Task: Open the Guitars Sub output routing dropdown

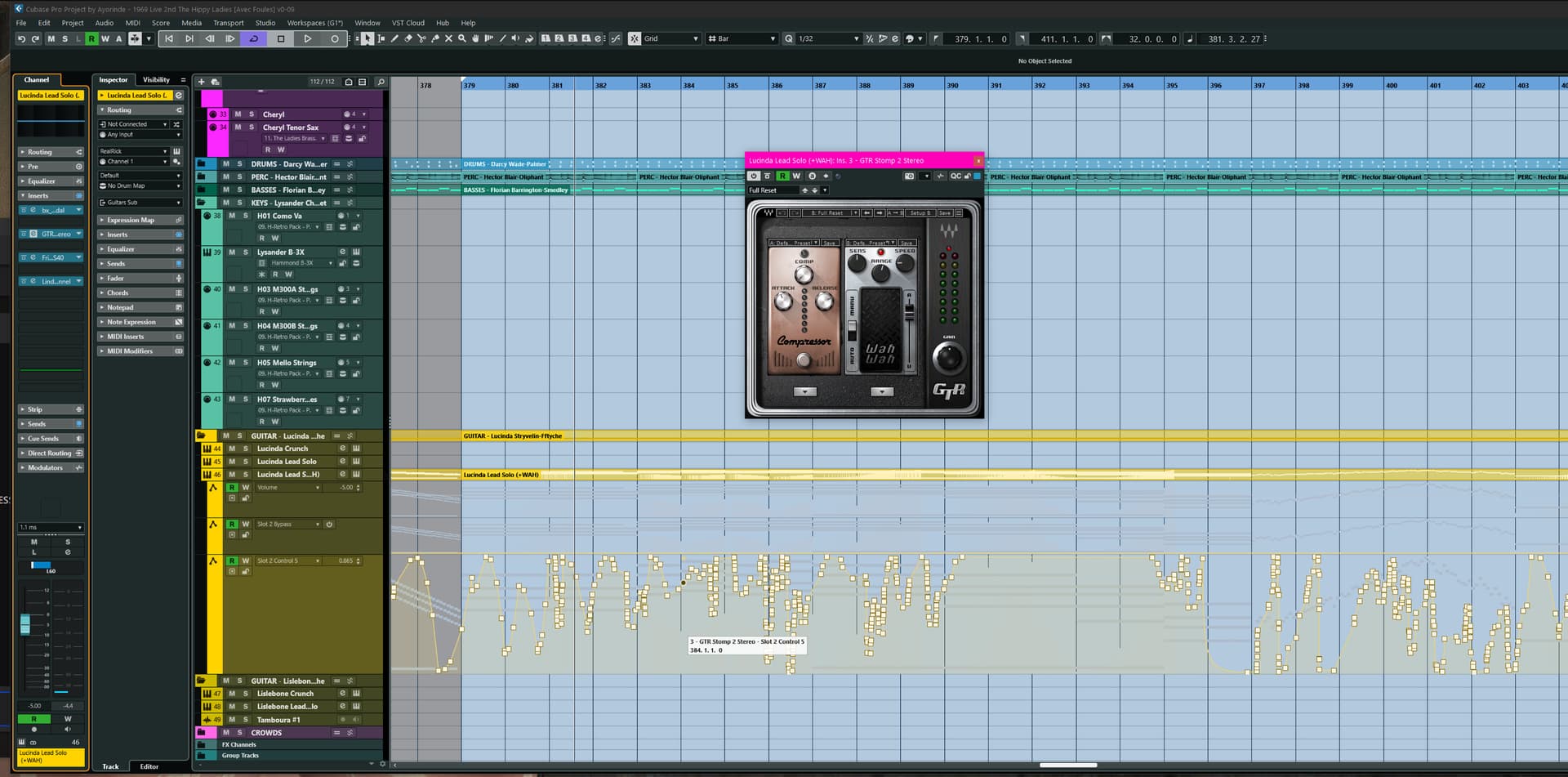Action: click(140, 202)
